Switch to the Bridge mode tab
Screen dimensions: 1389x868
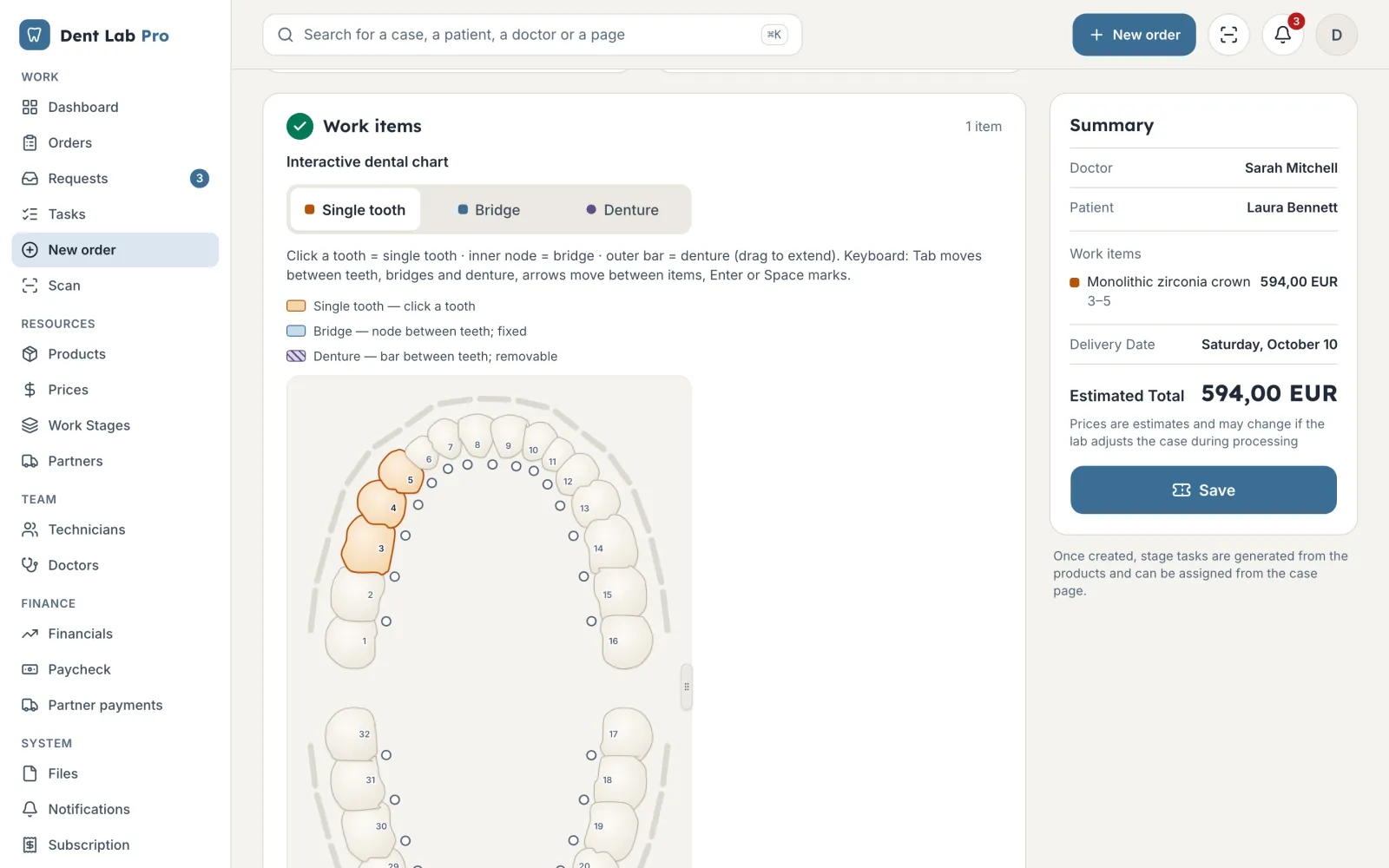click(489, 209)
